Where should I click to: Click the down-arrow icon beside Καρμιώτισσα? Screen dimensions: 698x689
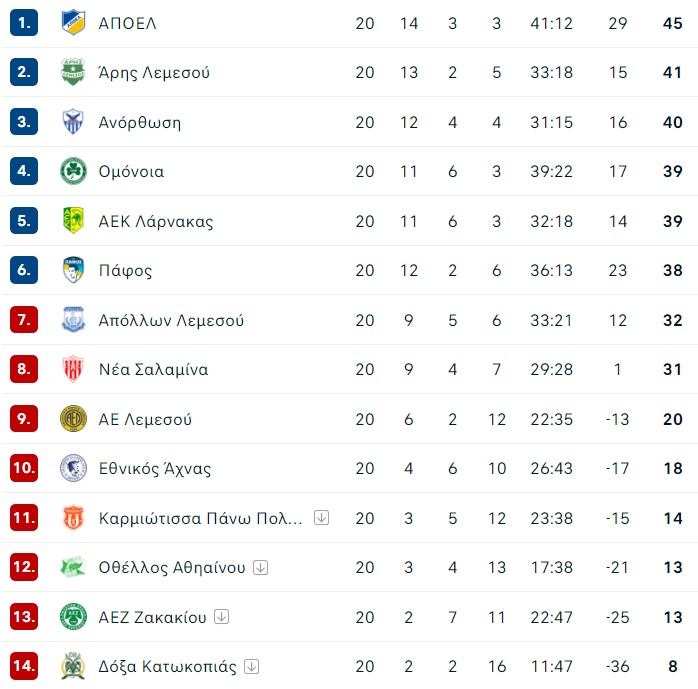[x=321, y=518]
